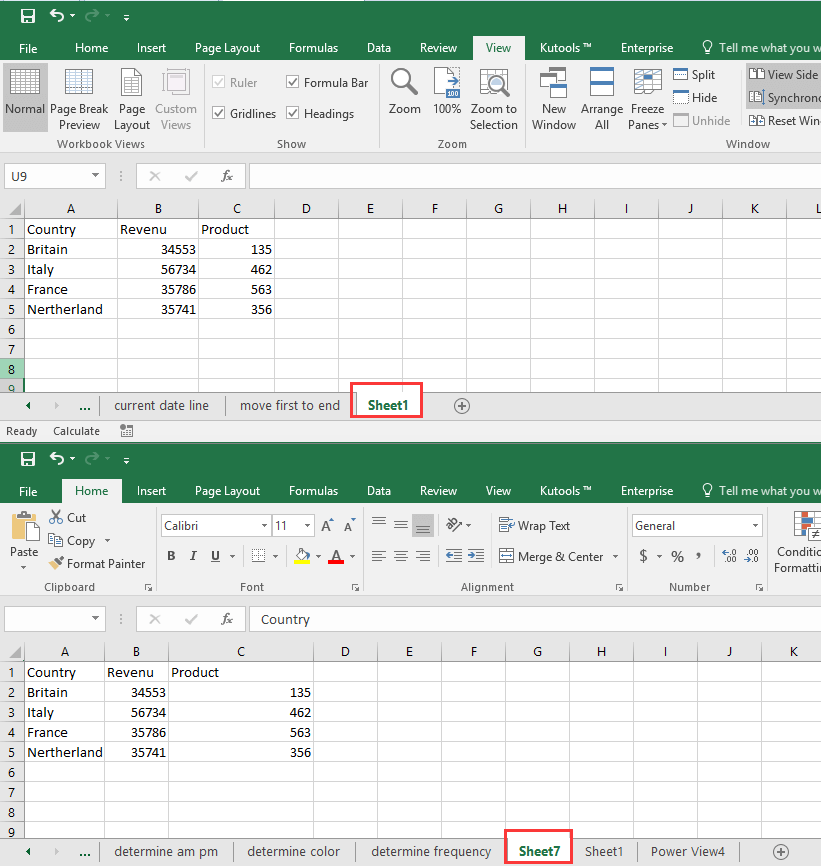Click the Format Painter tool
The width and height of the screenshot is (821, 866).
point(97,564)
